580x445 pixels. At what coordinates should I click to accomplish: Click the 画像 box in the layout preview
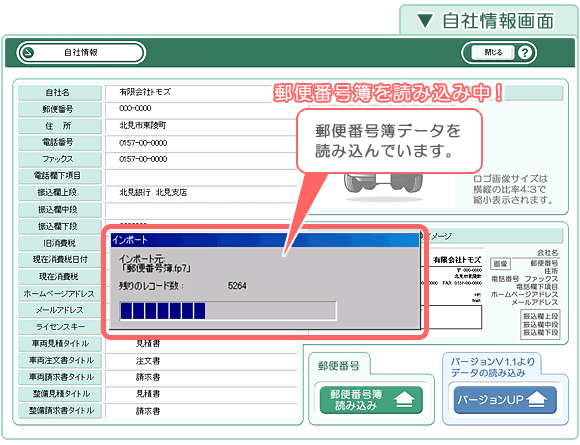pyautogui.click(x=500, y=264)
